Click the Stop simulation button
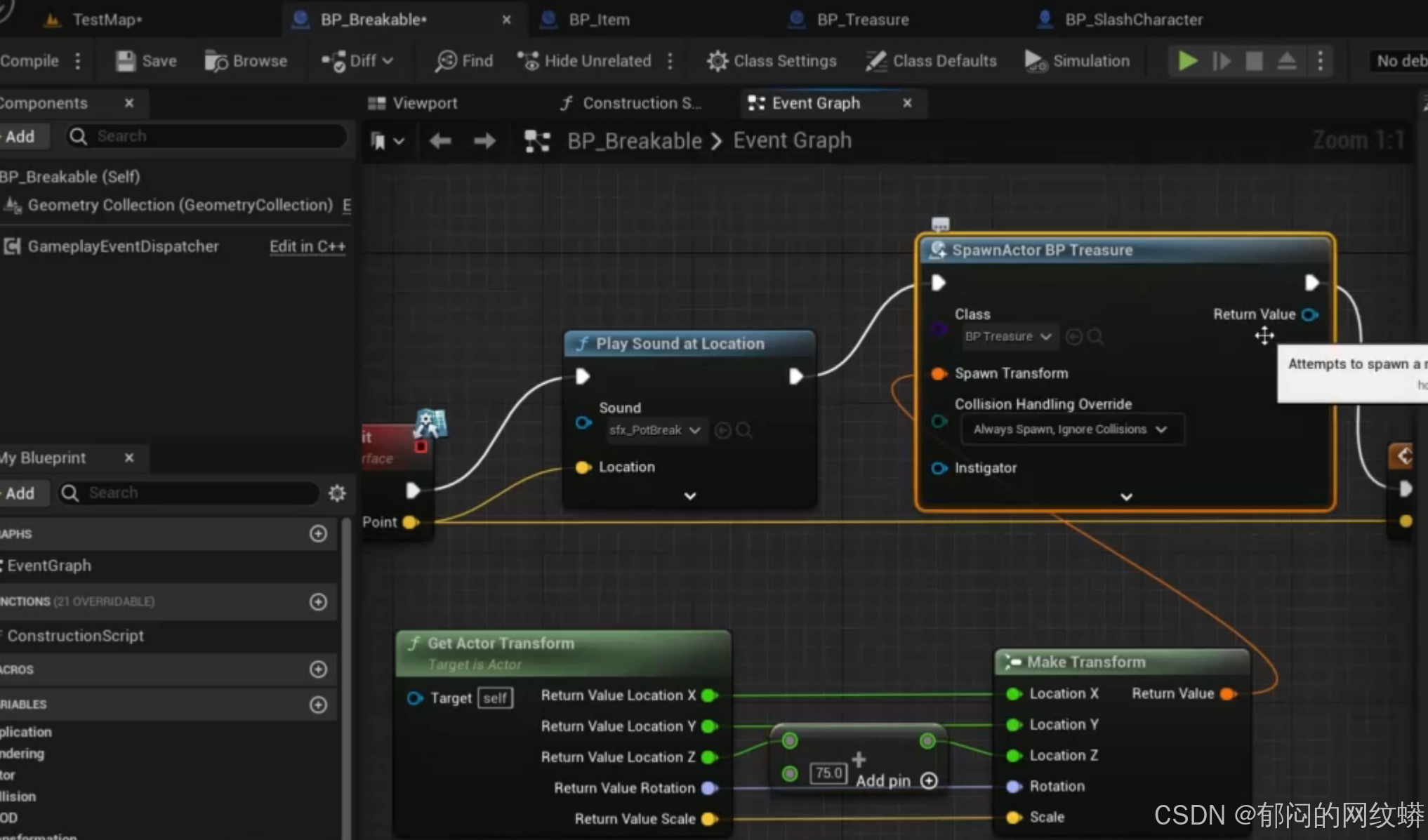Screen dimensions: 1428x840 (x=1254, y=61)
